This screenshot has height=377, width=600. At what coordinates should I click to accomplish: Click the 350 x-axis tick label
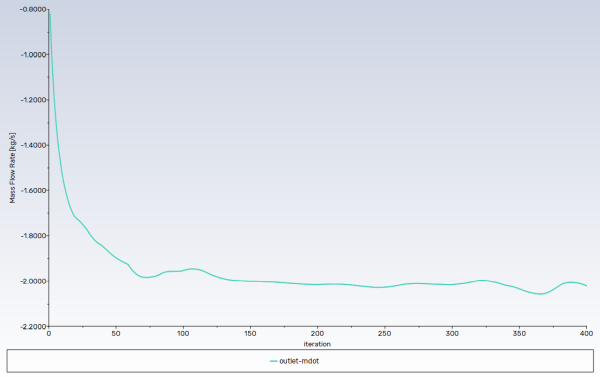pos(519,333)
